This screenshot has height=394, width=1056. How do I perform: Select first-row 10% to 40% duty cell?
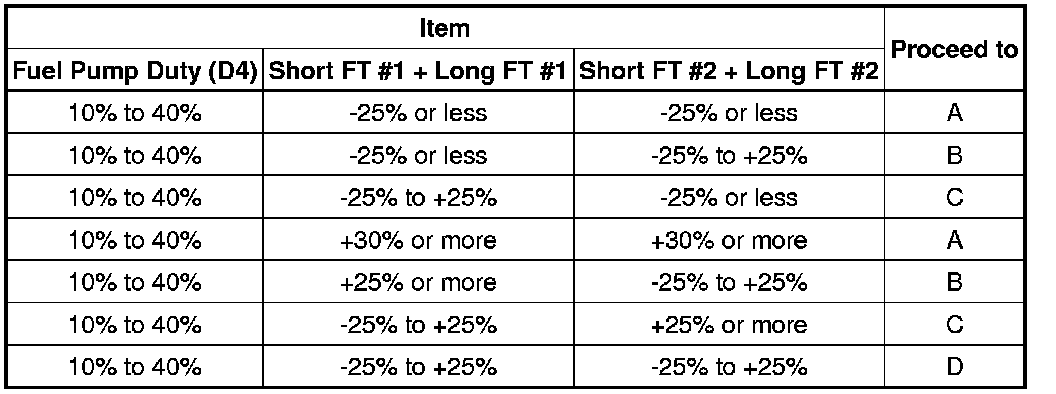135,112
